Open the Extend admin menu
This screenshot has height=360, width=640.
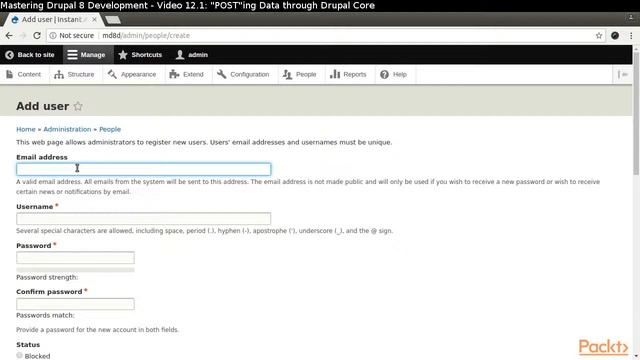coord(186,74)
